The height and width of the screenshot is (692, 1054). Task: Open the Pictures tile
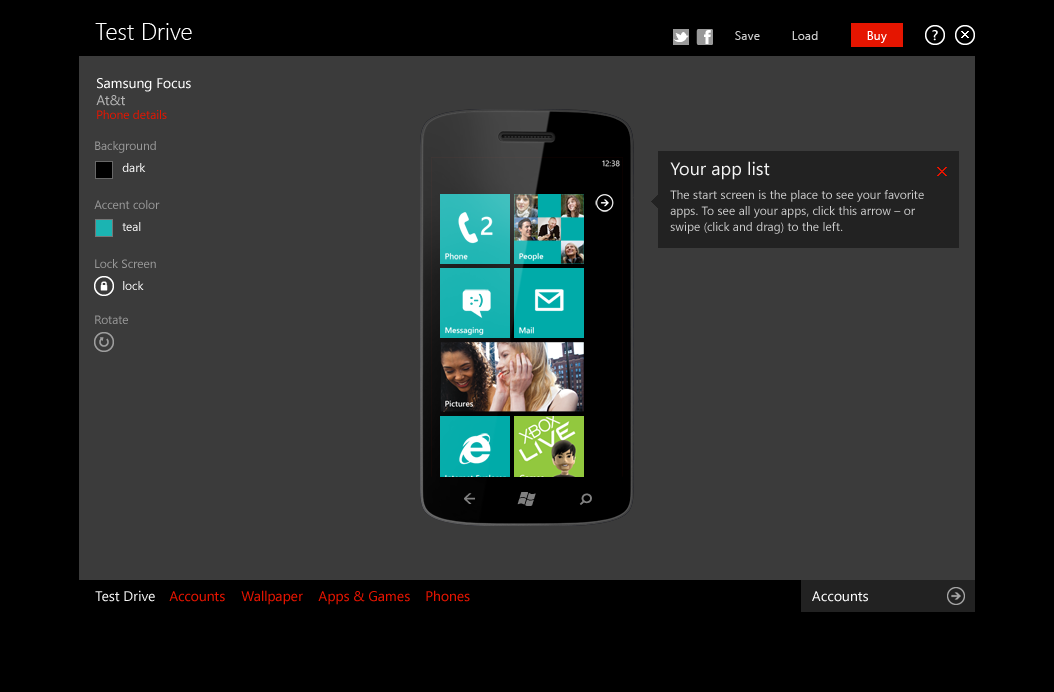tap(512, 377)
